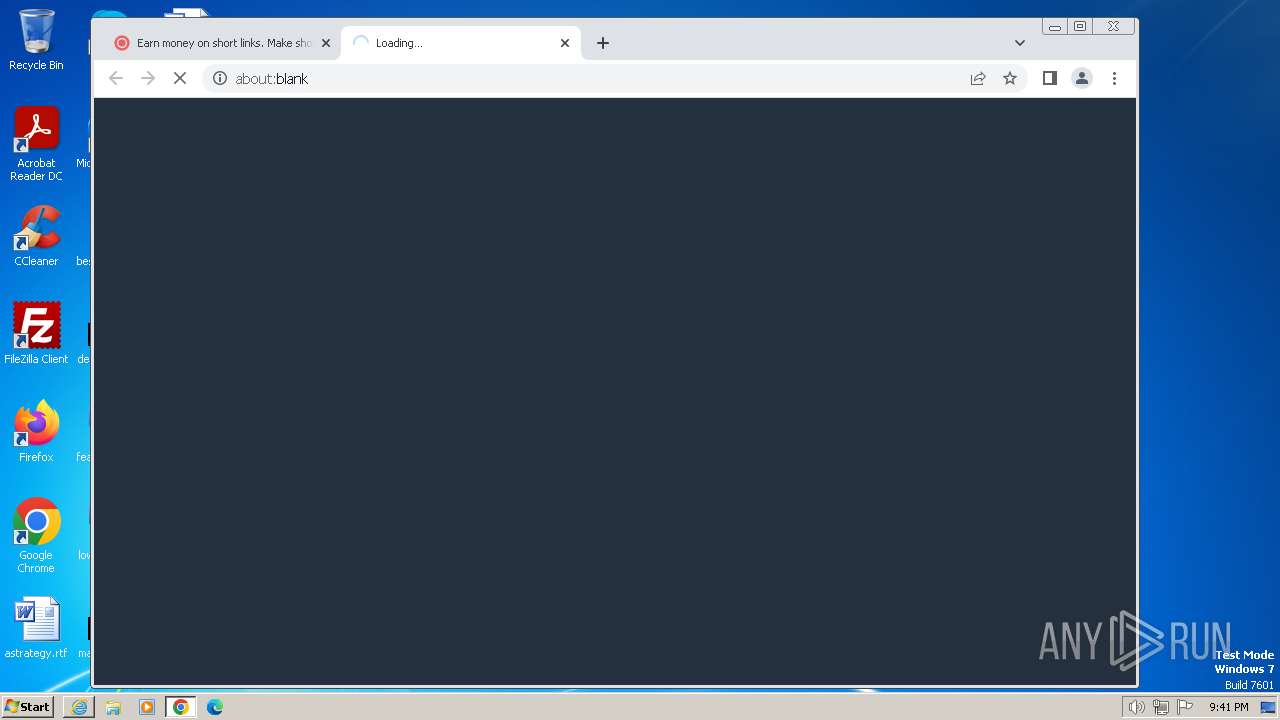Viewport: 1280px width, 720px height.
Task: Show desktop via taskbar corner button
Action: (1269, 707)
